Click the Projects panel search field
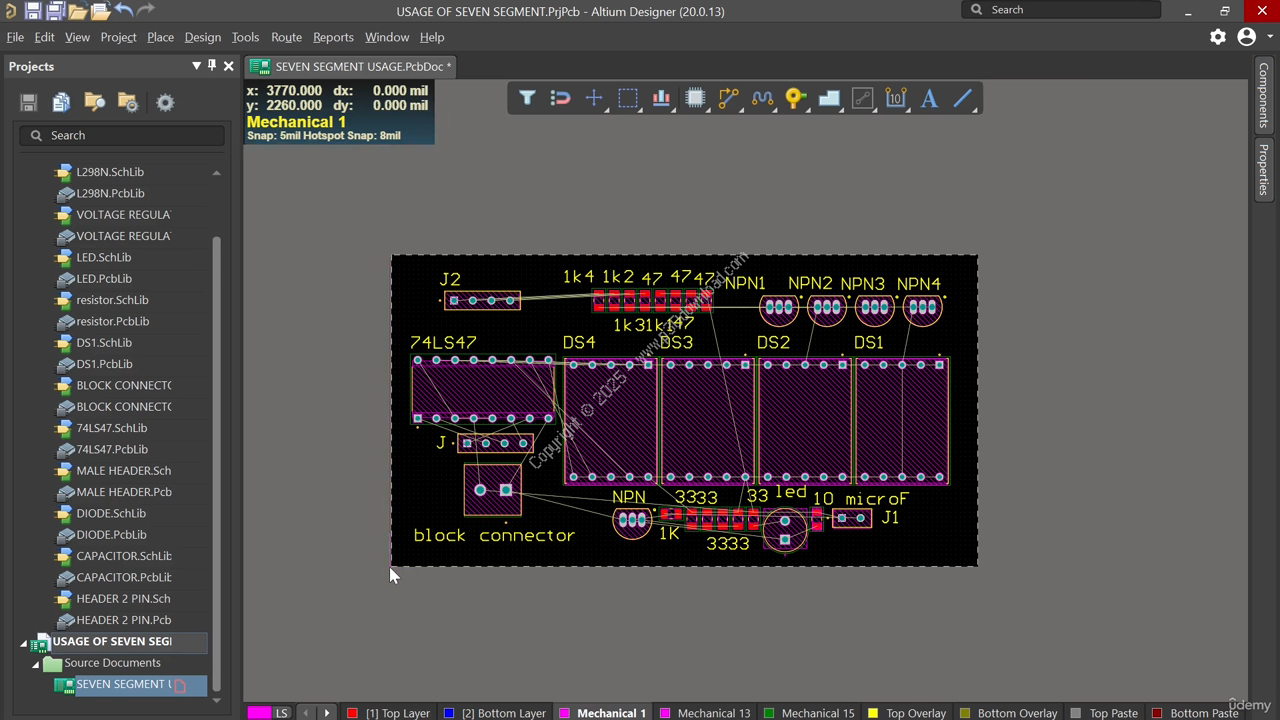The width and height of the screenshot is (1280, 720). click(122, 135)
